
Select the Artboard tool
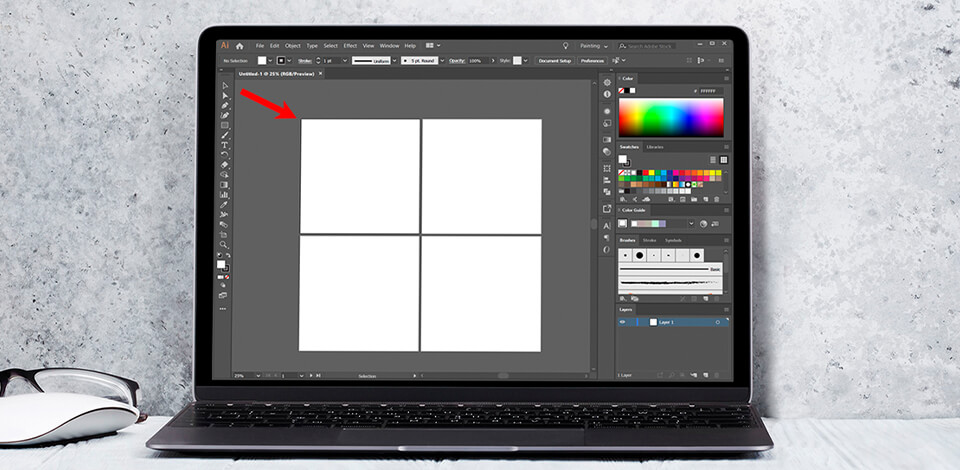[223, 234]
